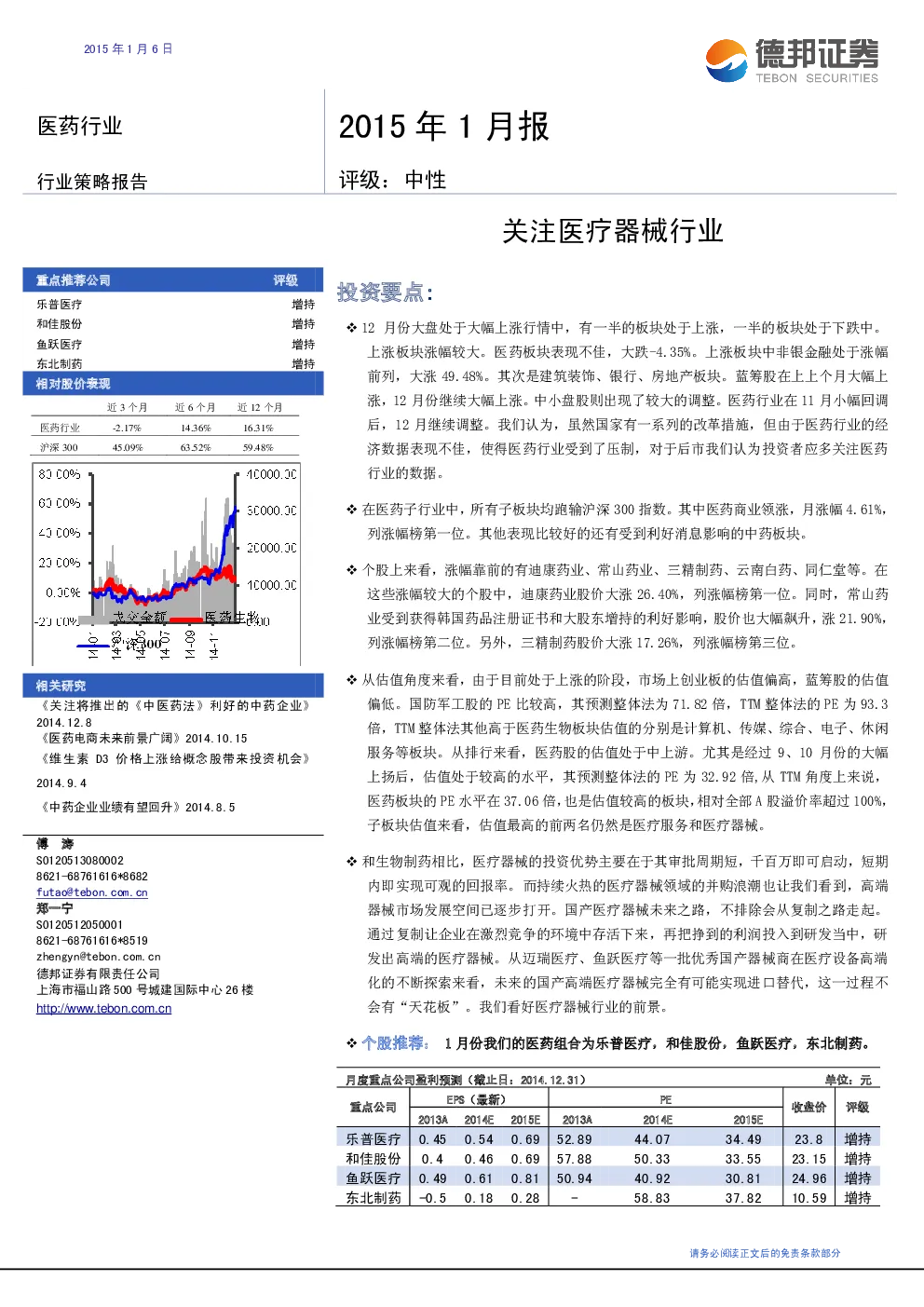
Task: Click the closing price '24.96' for 鱼跃医疗
Action: (808, 1178)
